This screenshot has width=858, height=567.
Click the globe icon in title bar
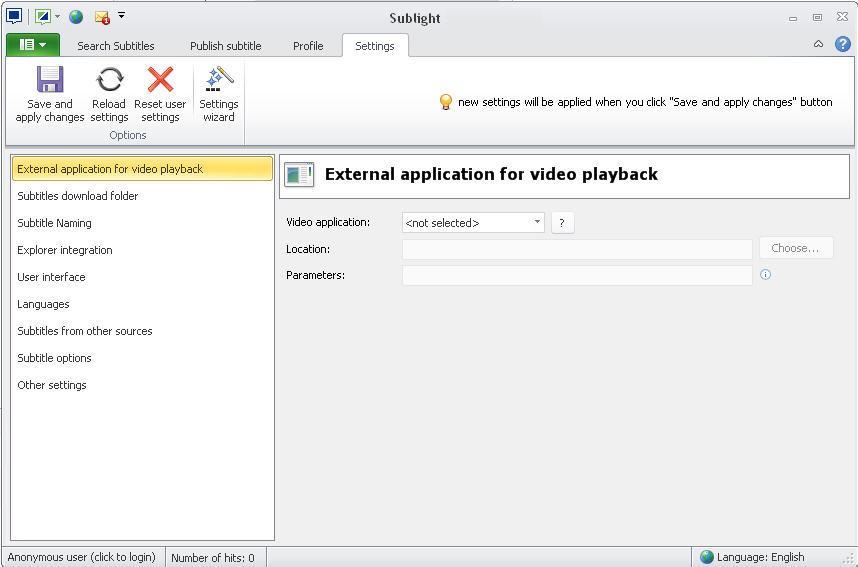[x=76, y=17]
